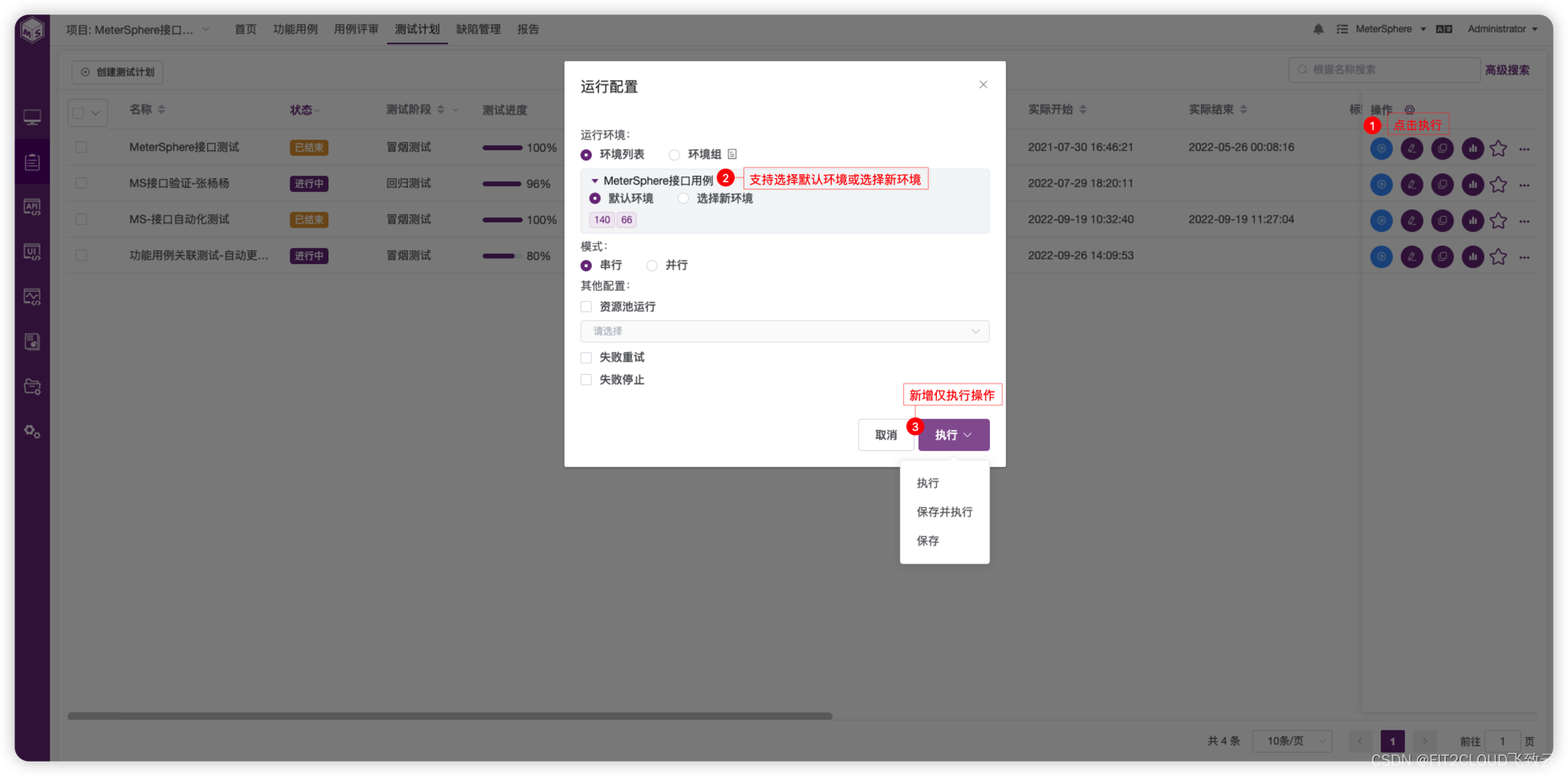Enable the 失败重试 checkbox
Screen dimensions: 1568x776
(x=586, y=357)
